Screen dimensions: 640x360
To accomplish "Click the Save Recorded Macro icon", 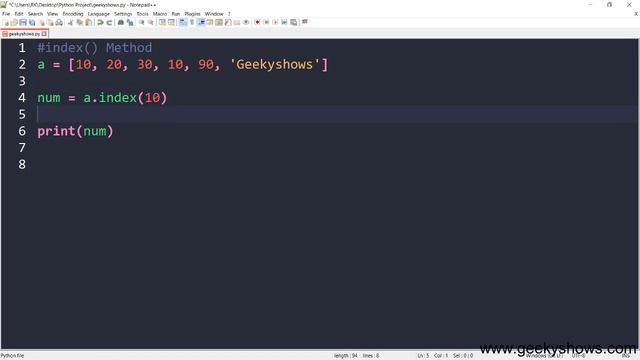I will (293, 22).
